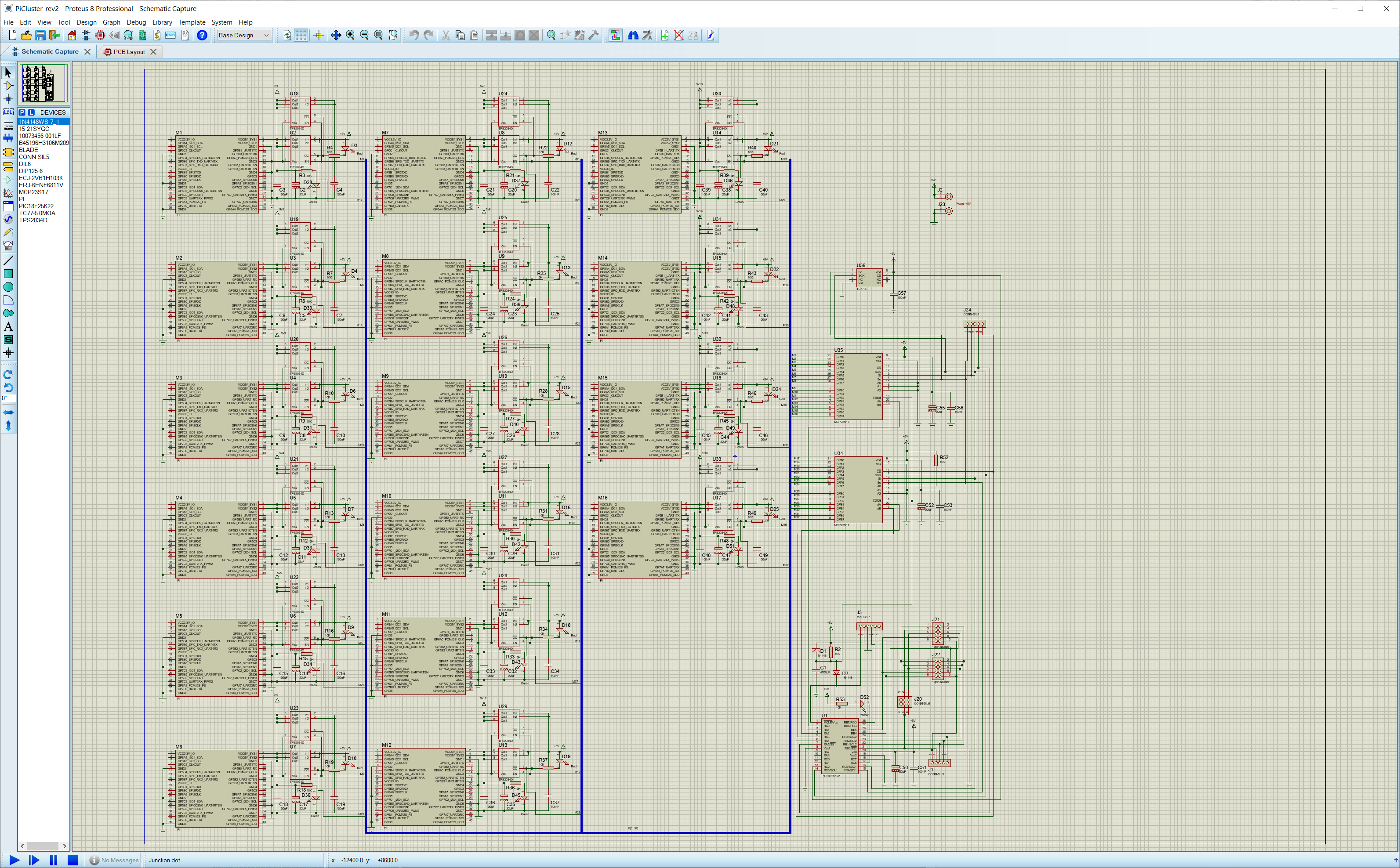Select the Wire Label (LBL) tool
The width and height of the screenshot is (1400, 868).
click(x=8, y=112)
